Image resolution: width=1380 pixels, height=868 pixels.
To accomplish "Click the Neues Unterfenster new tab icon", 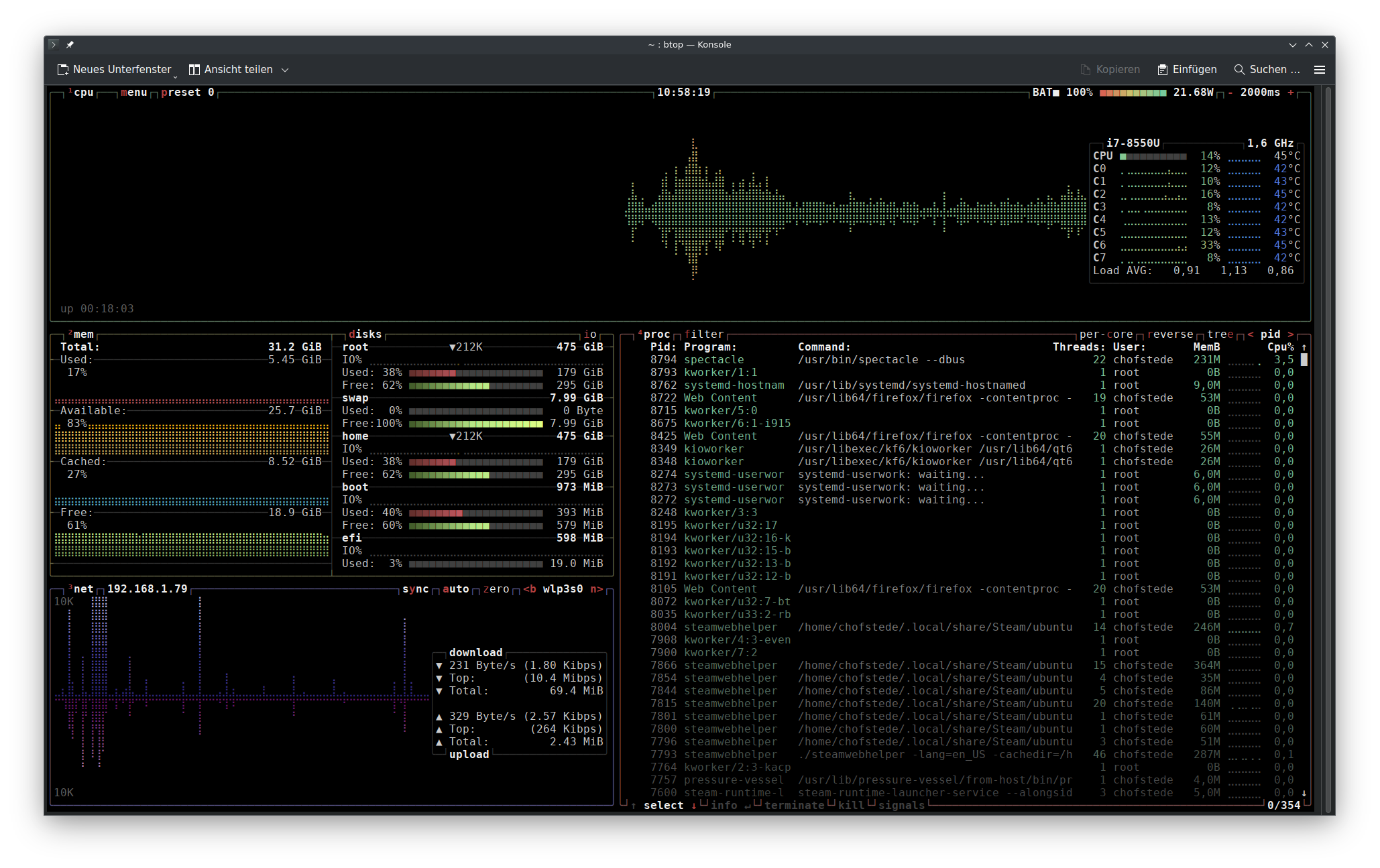I will click(x=63, y=70).
